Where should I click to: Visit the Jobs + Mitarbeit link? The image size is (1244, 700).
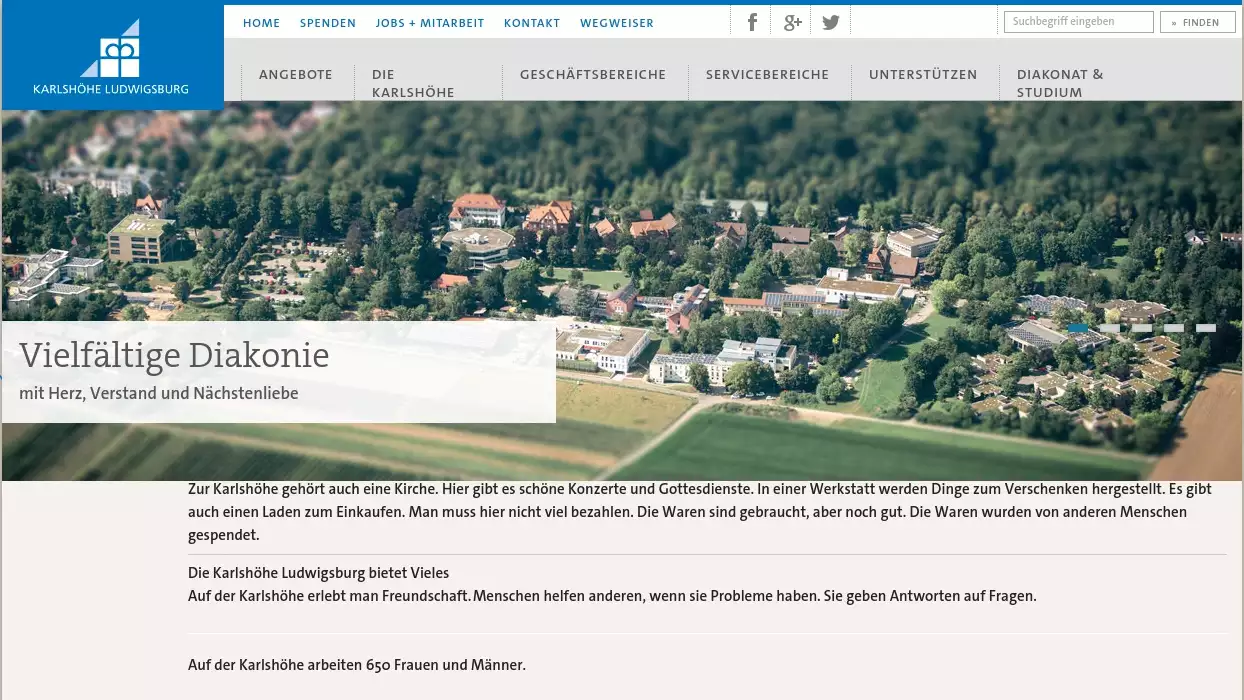[429, 23]
